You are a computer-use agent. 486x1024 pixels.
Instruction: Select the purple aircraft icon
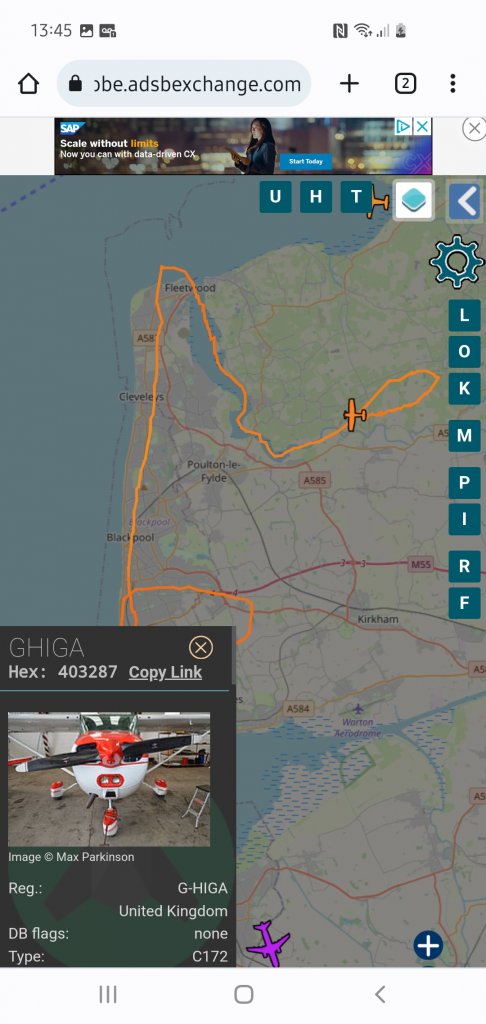(x=268, y=943)
